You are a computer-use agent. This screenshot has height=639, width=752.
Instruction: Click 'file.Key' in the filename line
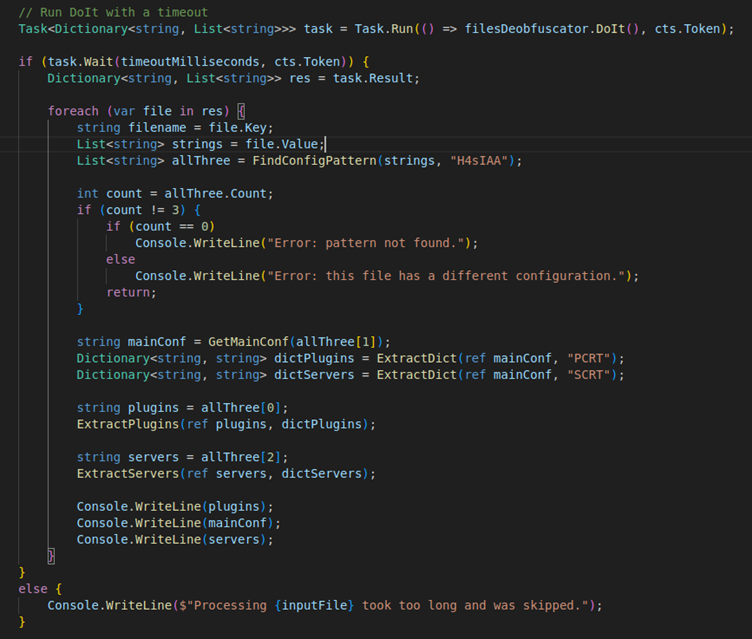(x=237, y=128)
